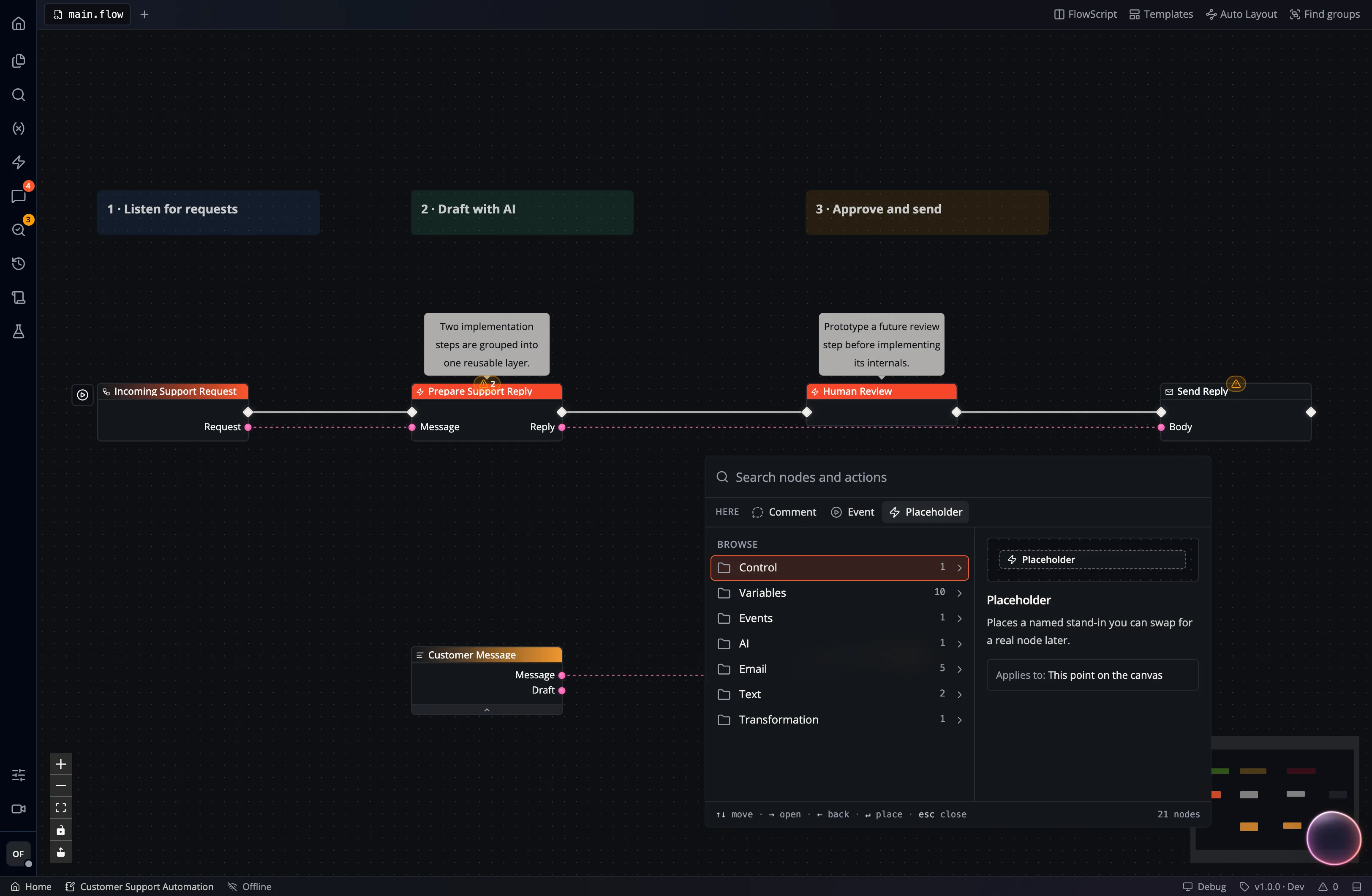This screenshot has width=1372, height=896.
Task: Open the sliders settings icon in the sidebar
Action: [x=19, y=775]
